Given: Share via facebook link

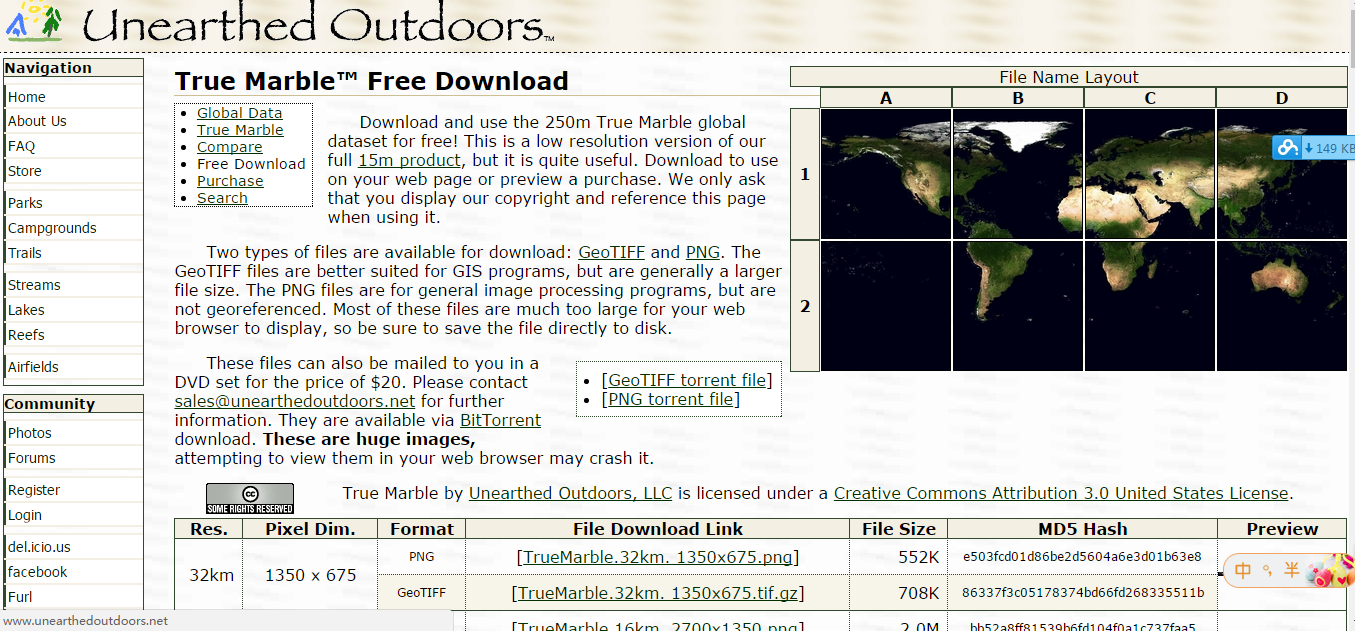Looking at the screenshot, I should (x=38, y=572).
